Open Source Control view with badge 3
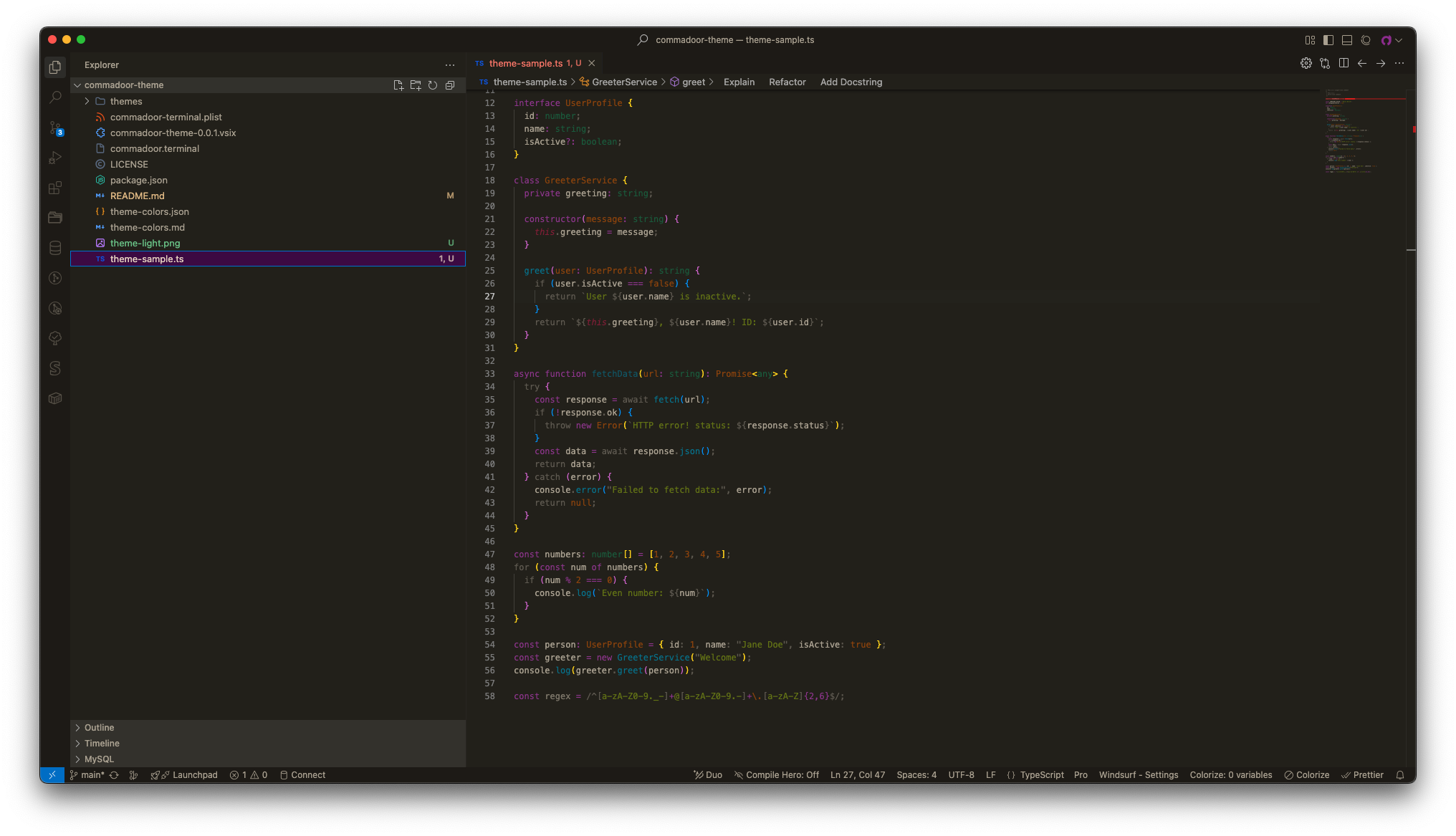The image size is (1456, 836). [x=55, y=128]
